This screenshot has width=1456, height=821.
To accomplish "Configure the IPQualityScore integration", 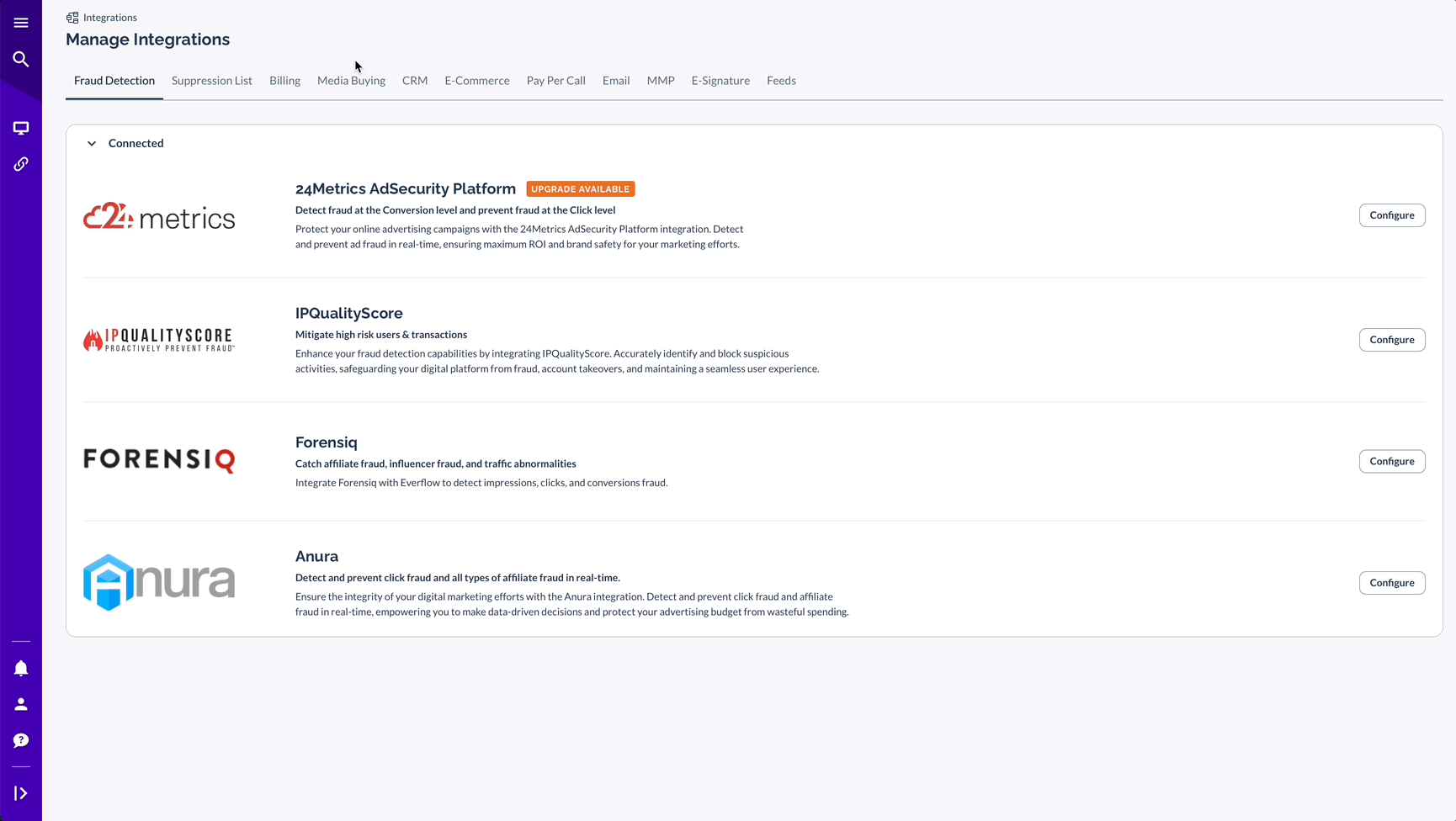I will [1392, 340].
